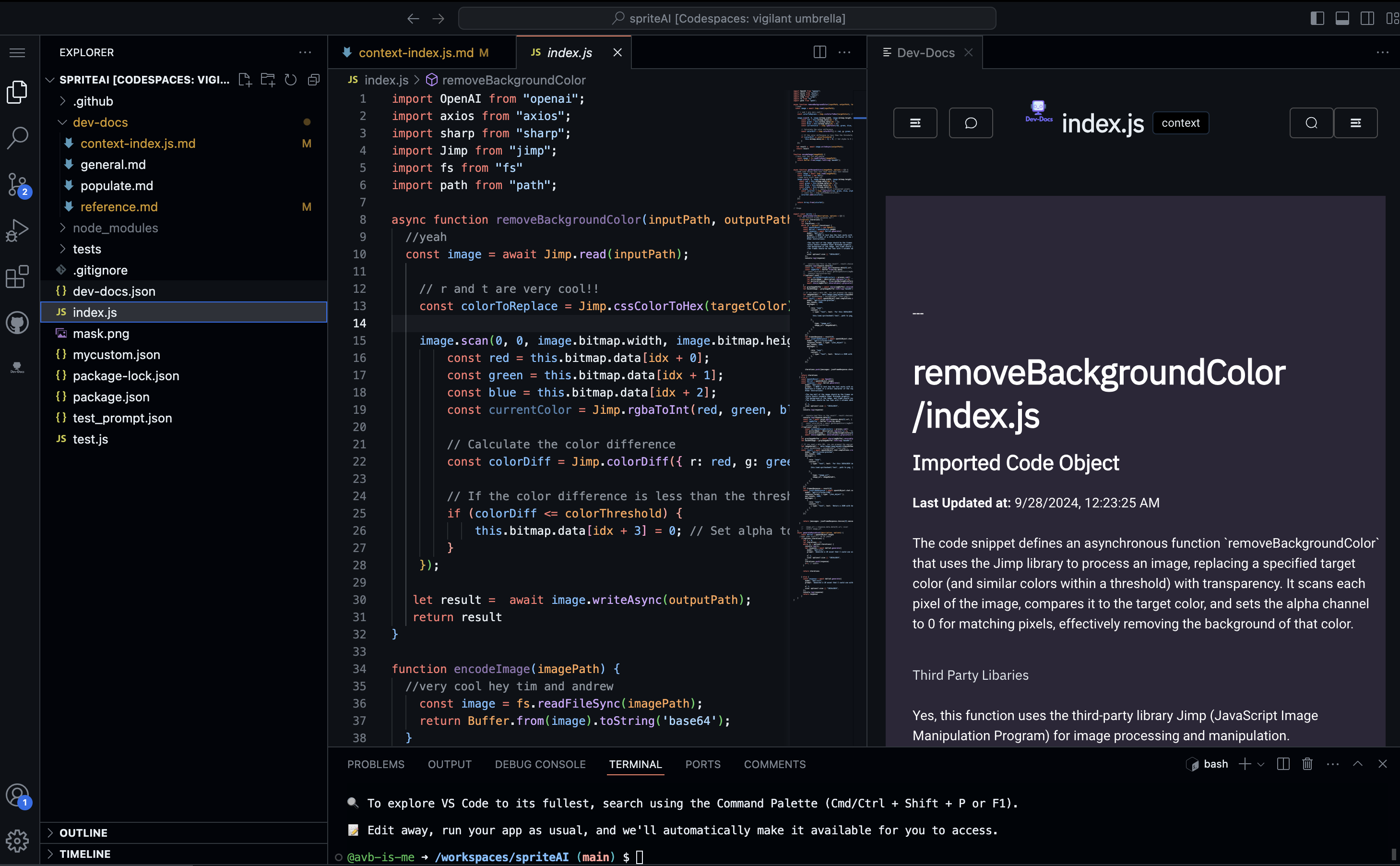Toggle the secondary side bar layout

tap(1367, 18)
